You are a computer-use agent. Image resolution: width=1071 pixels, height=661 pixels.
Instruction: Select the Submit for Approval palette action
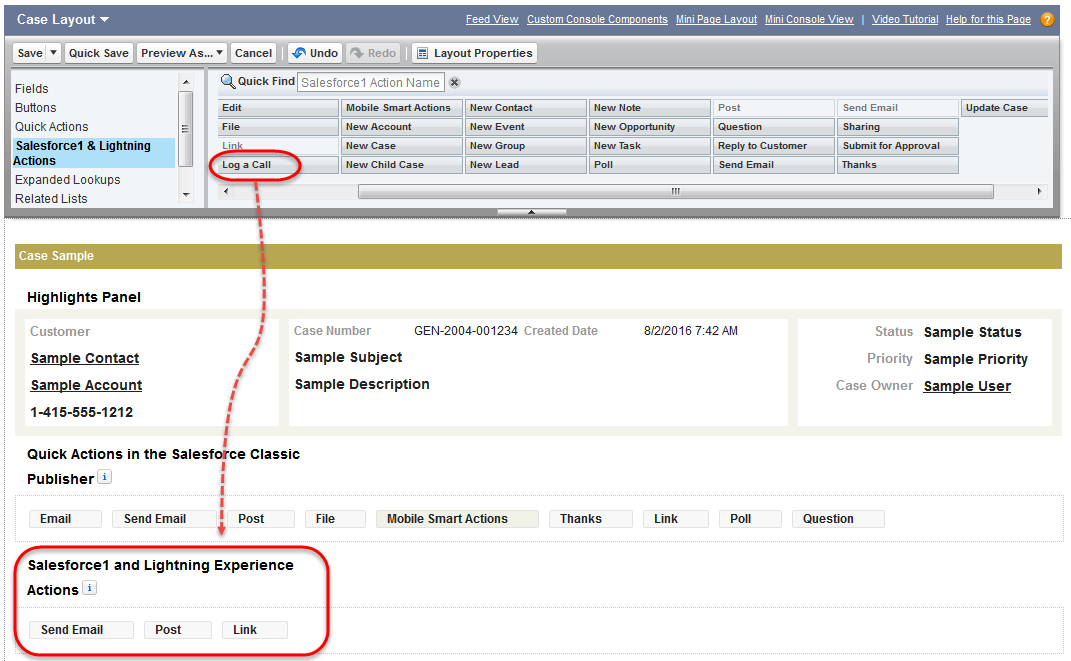(898, 146)
